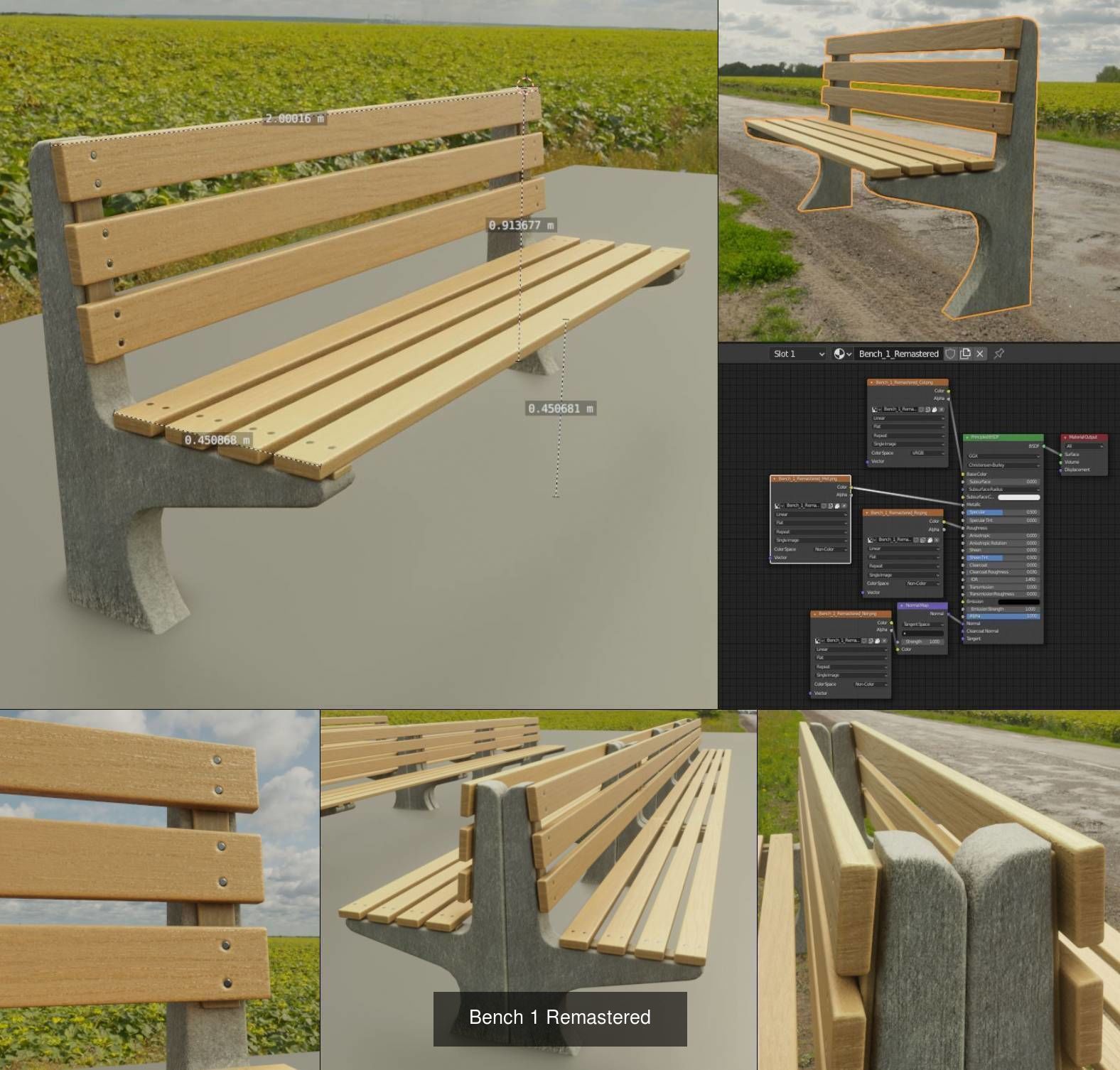Click the IOR value field
The height and width of the screenshot is (1070, 1120).
(x=1003, y=580)
